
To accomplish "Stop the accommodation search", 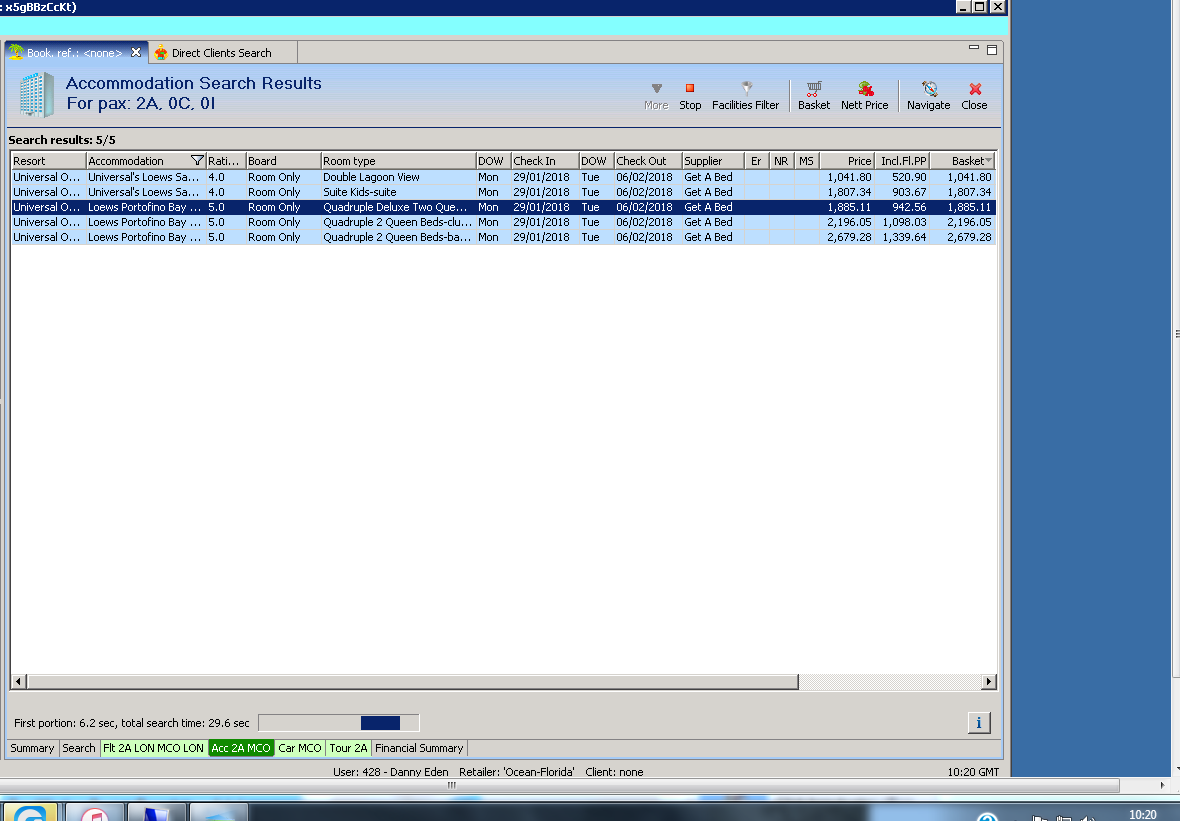I will pos(689,96).
